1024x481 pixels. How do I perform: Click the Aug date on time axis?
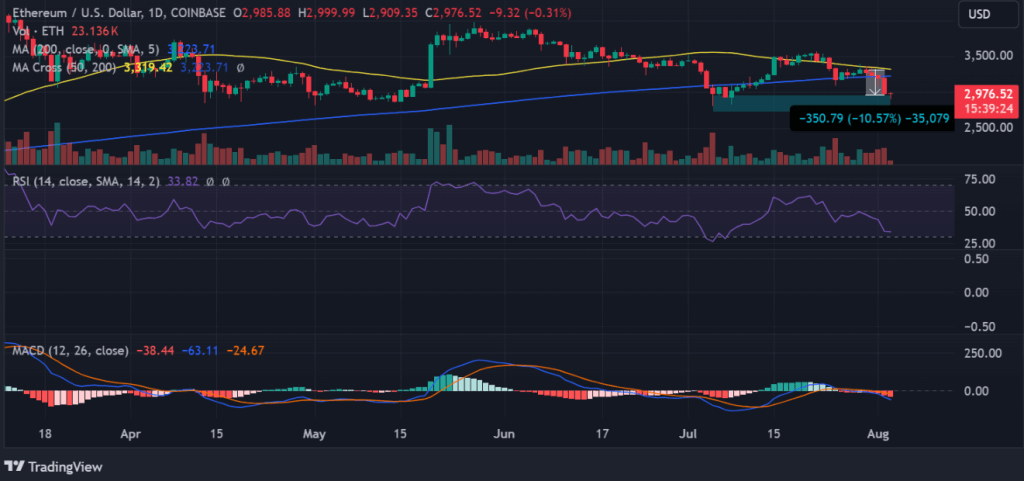tap(879, 433)
